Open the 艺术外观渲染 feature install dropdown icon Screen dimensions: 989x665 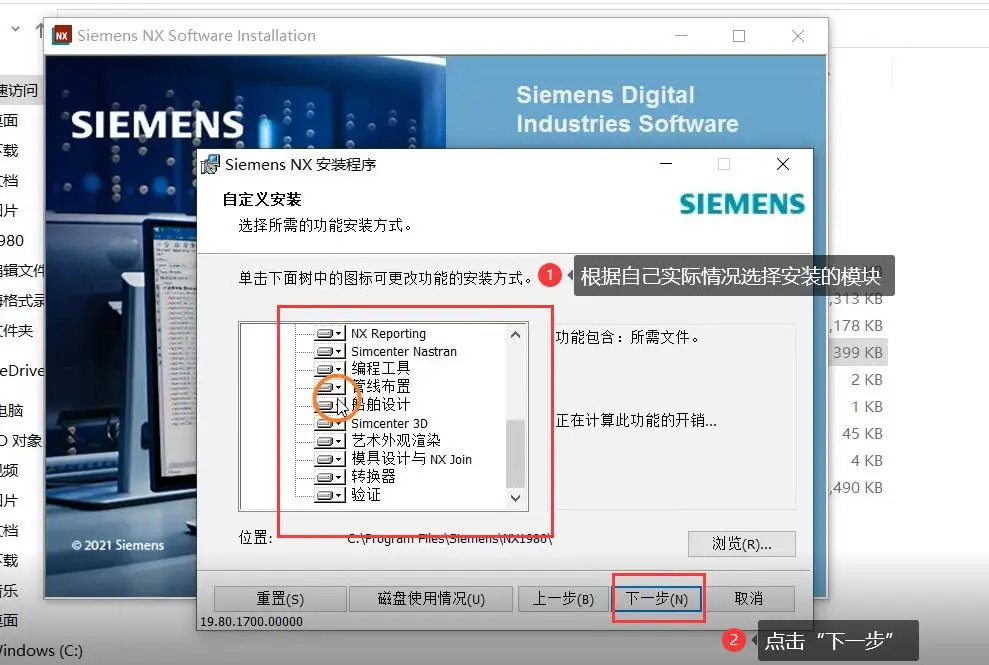pyautogui.click(x=330, y=441)
